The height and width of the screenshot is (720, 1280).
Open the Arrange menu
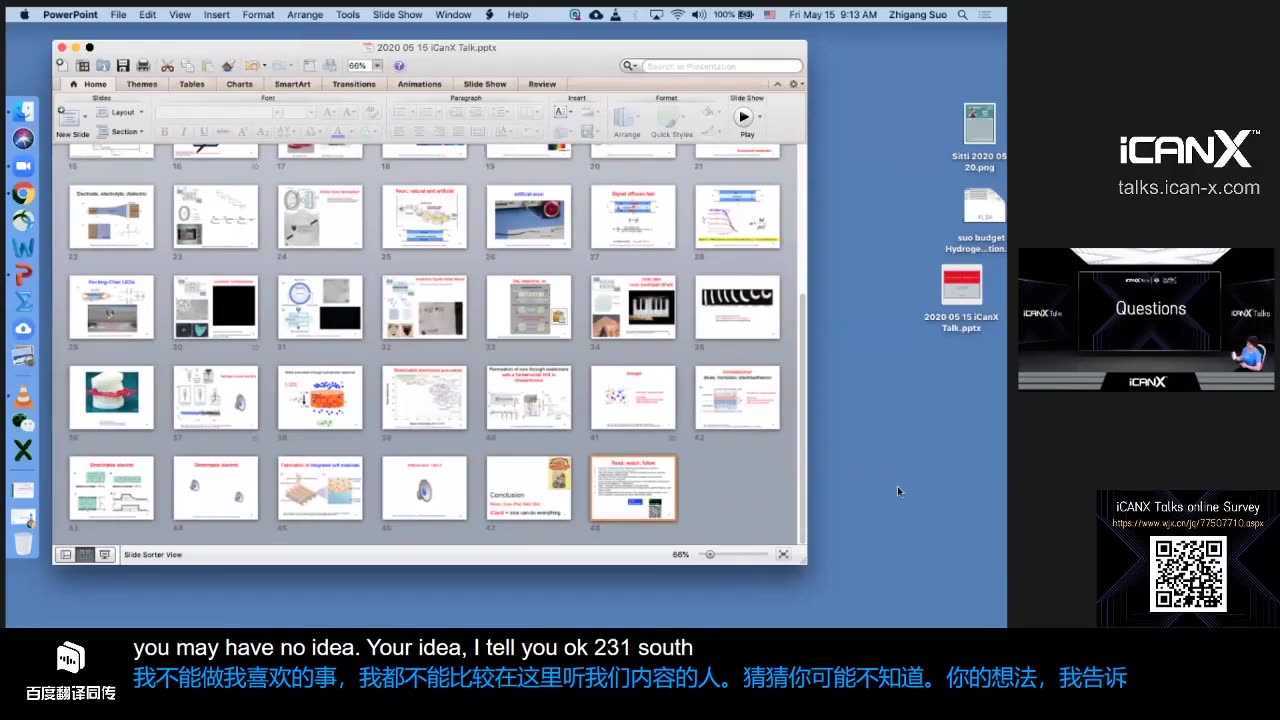(305, 15)
